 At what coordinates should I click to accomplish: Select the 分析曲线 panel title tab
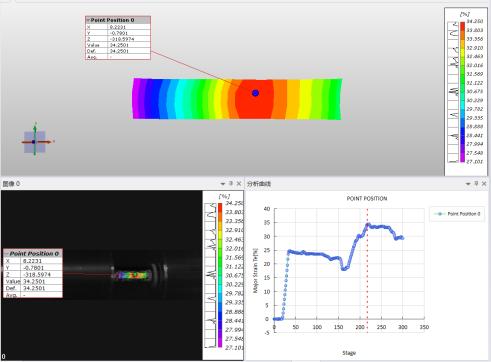click(259, 184)
